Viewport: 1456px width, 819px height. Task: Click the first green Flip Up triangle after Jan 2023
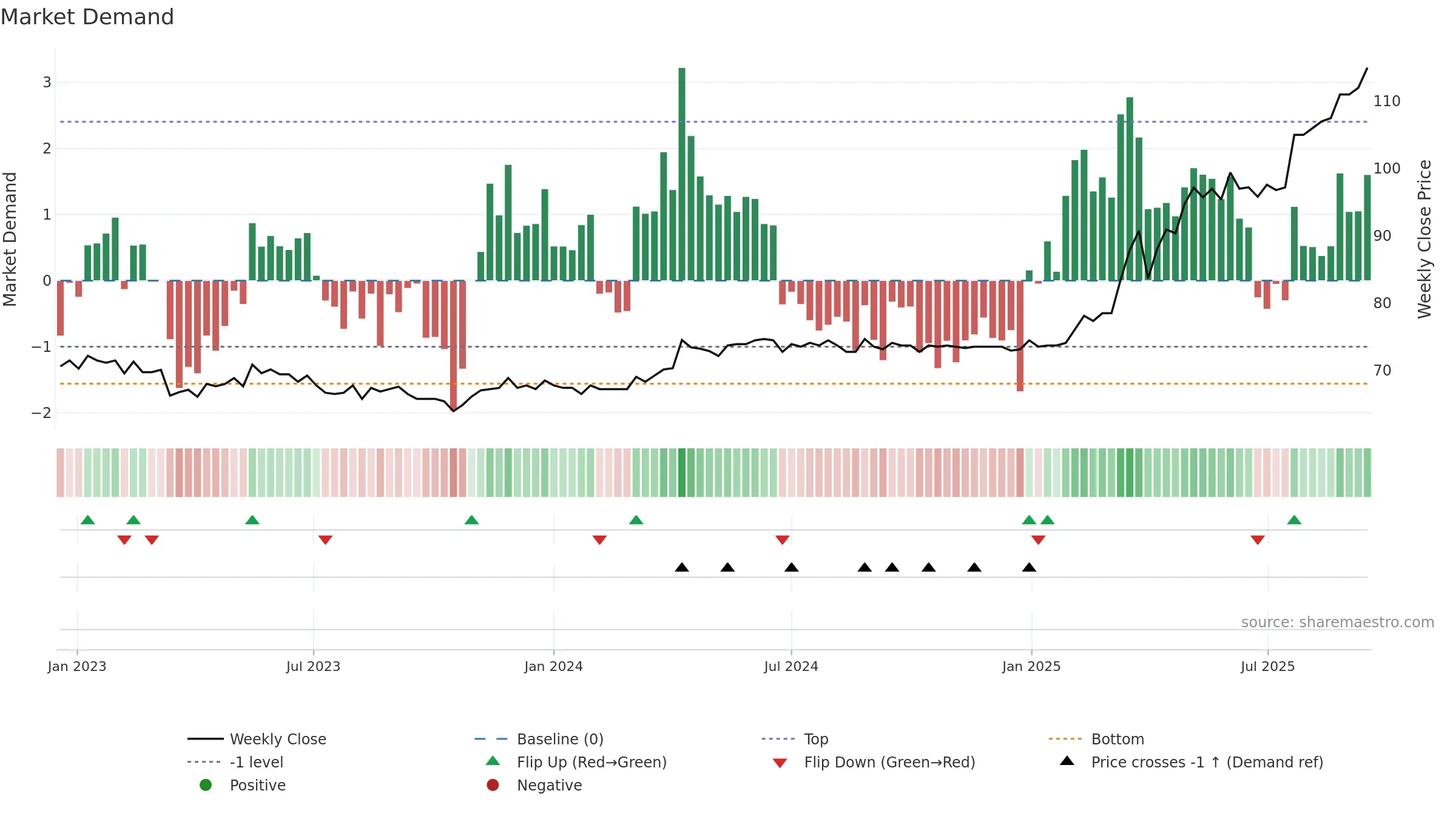(88, 520)
